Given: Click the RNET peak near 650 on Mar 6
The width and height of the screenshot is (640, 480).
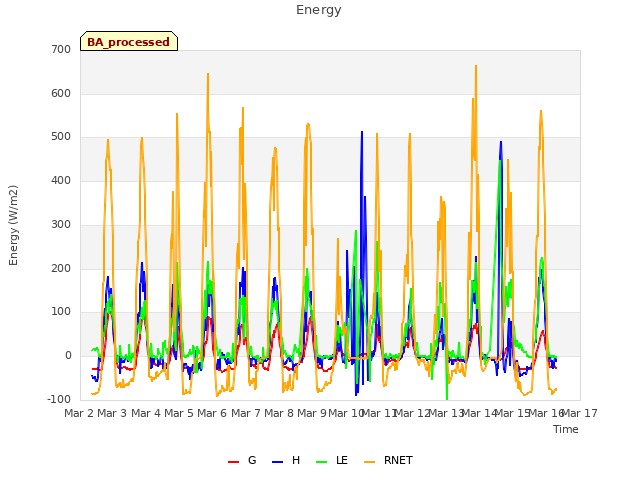Looking at the screenshot, I should [x=208, y=74].
